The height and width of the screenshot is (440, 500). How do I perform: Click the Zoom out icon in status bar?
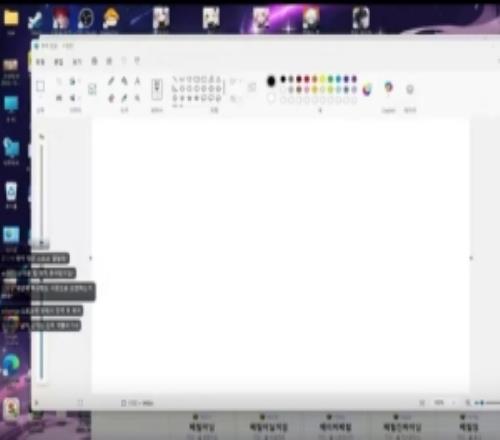pos(468,403)
